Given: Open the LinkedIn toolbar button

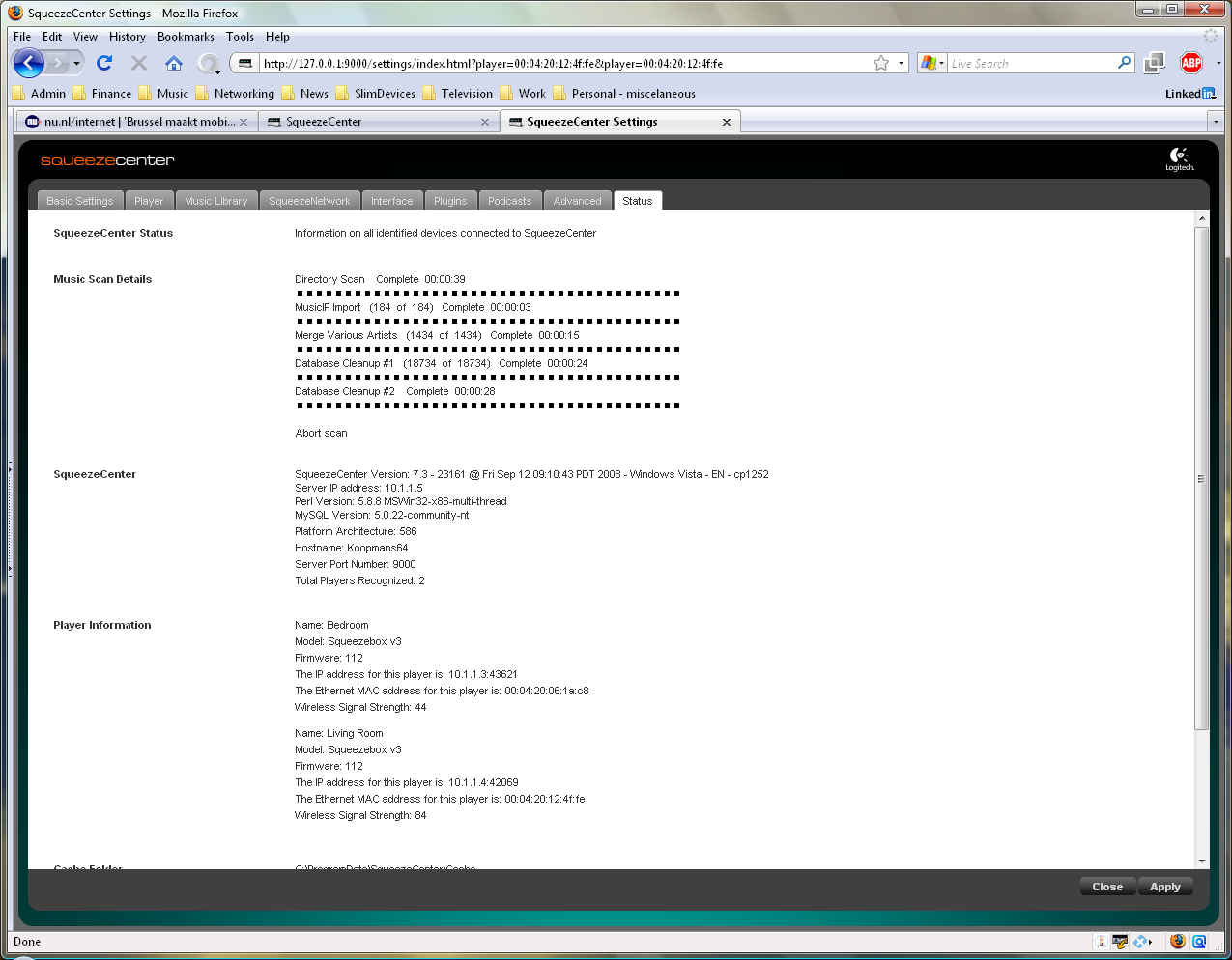Looking at the screenshot, I should [x=1189, y=94].
